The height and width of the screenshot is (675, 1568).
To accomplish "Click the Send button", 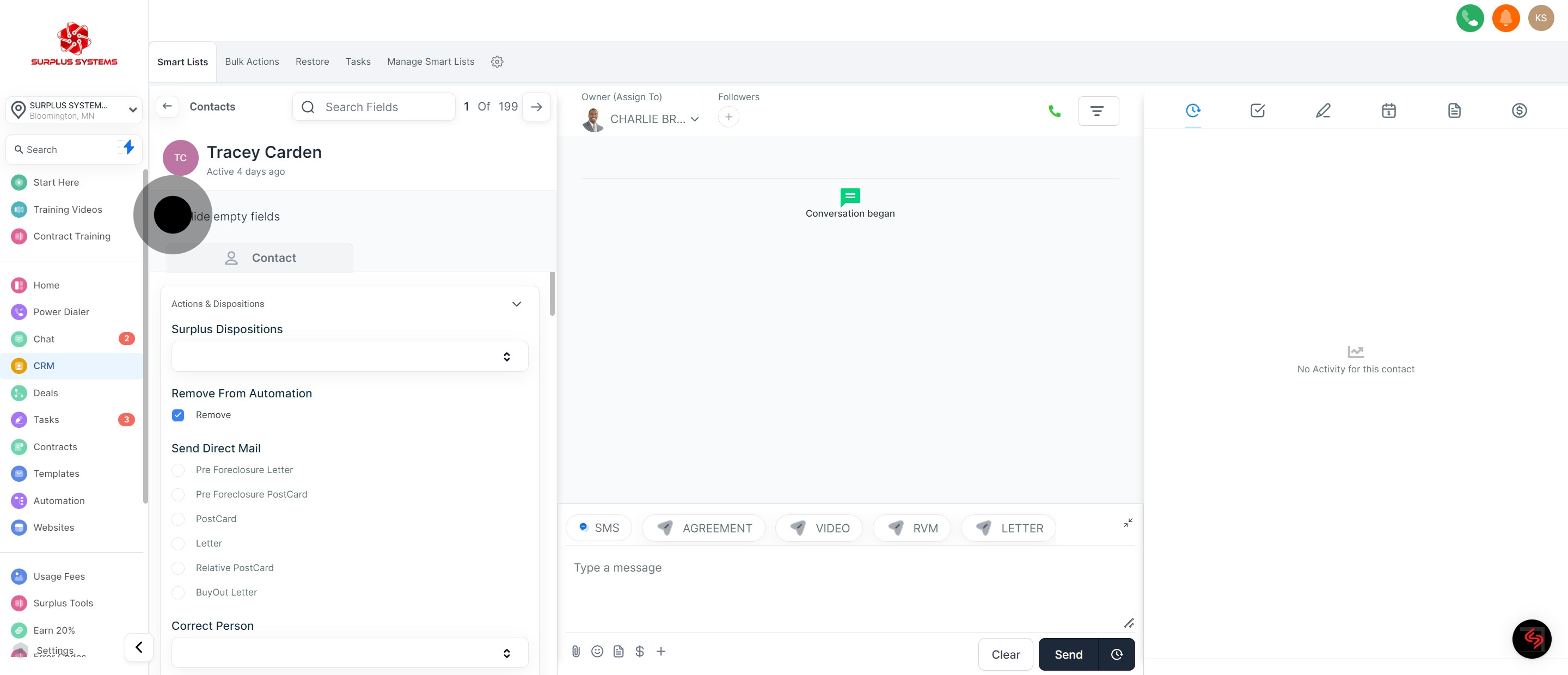I will point(1068,654).
